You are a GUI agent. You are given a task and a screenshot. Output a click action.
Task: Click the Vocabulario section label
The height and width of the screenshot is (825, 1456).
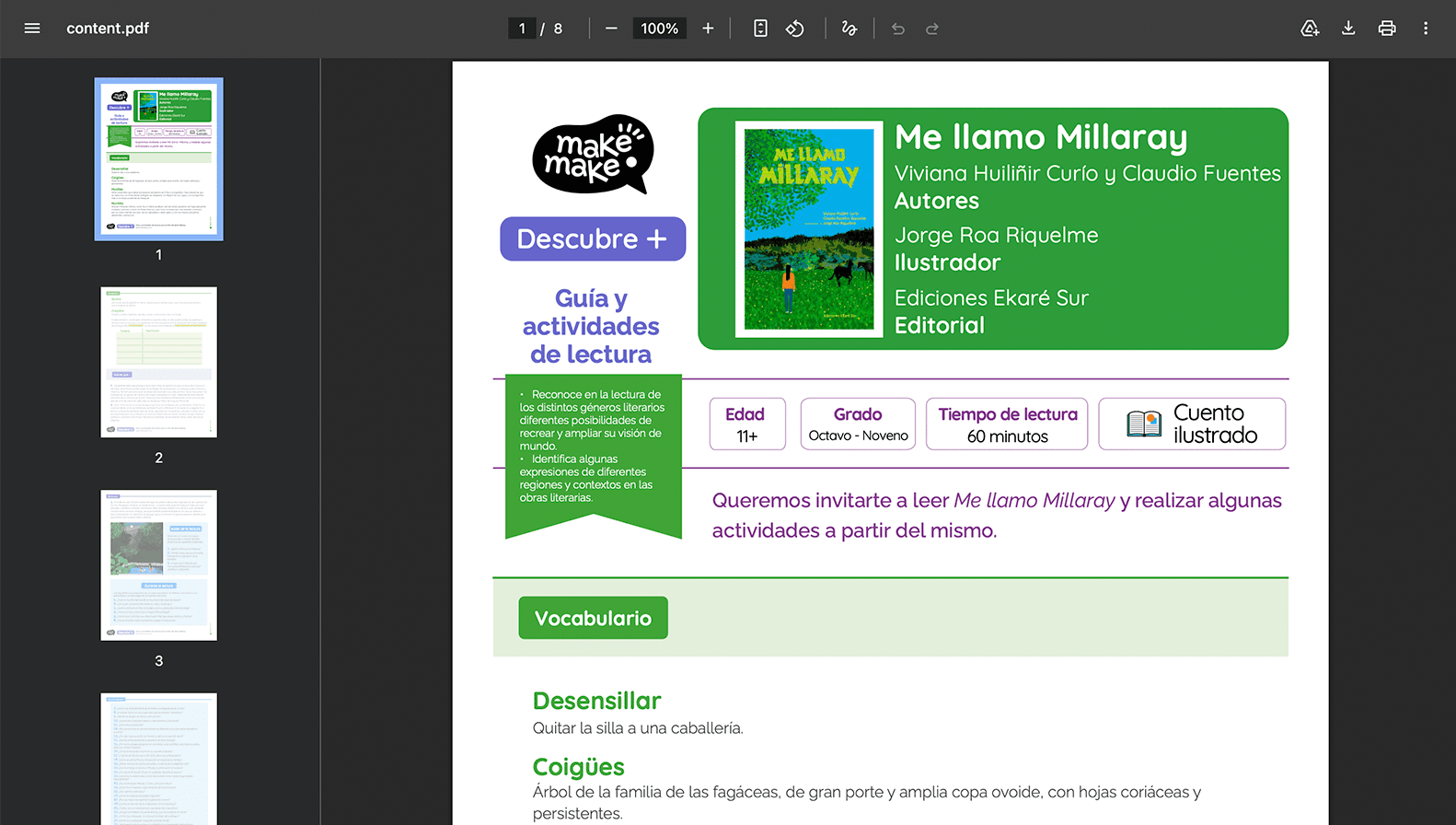(594, 618)
